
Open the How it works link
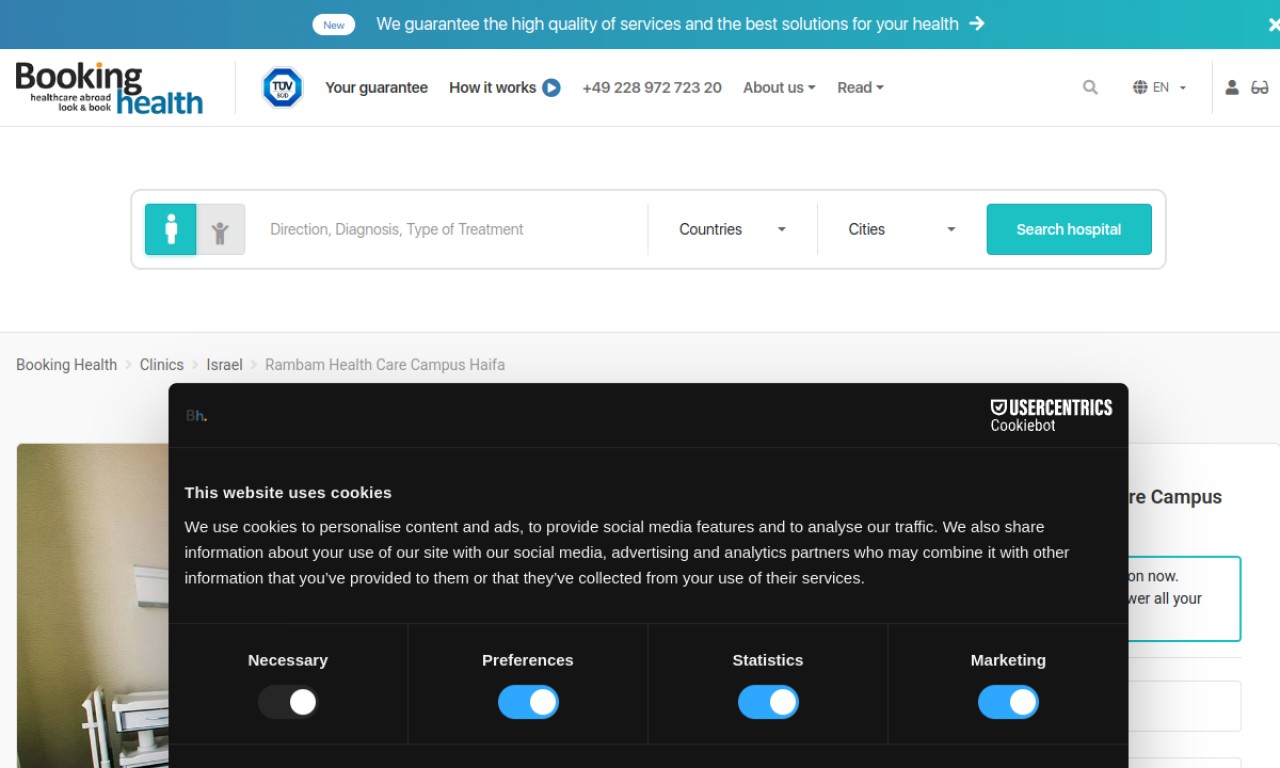pyautogui.click(x=492, y=88)
